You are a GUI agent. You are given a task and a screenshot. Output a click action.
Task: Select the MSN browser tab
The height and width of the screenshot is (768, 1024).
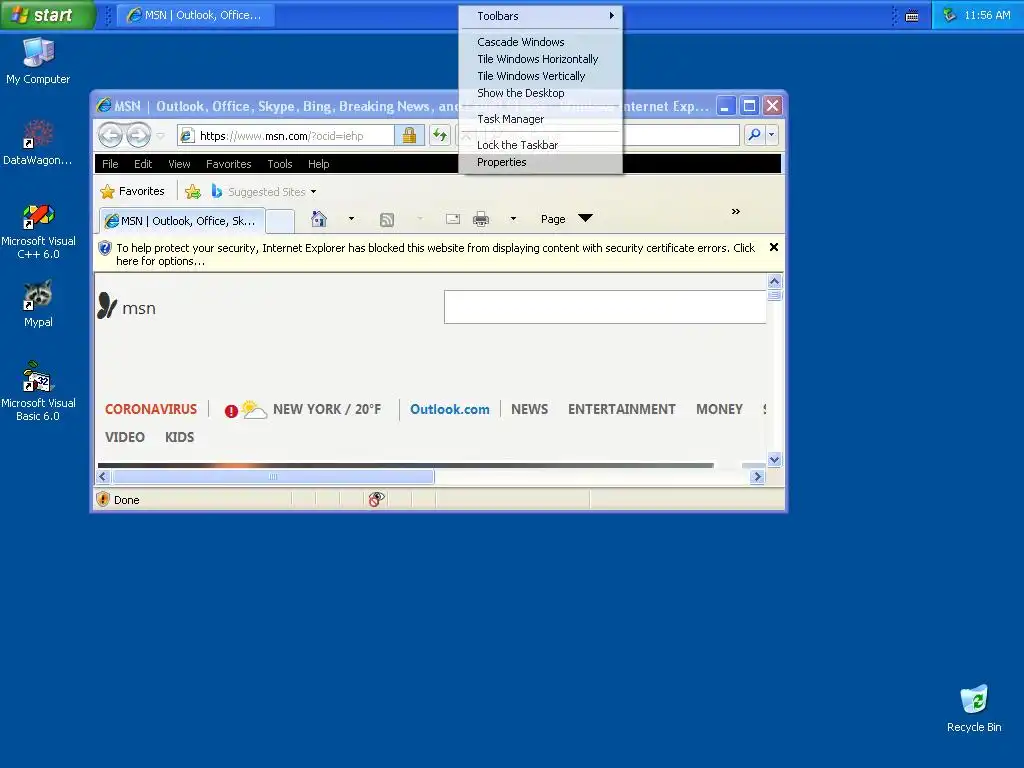pyautogui.click(x=182, y=221)
